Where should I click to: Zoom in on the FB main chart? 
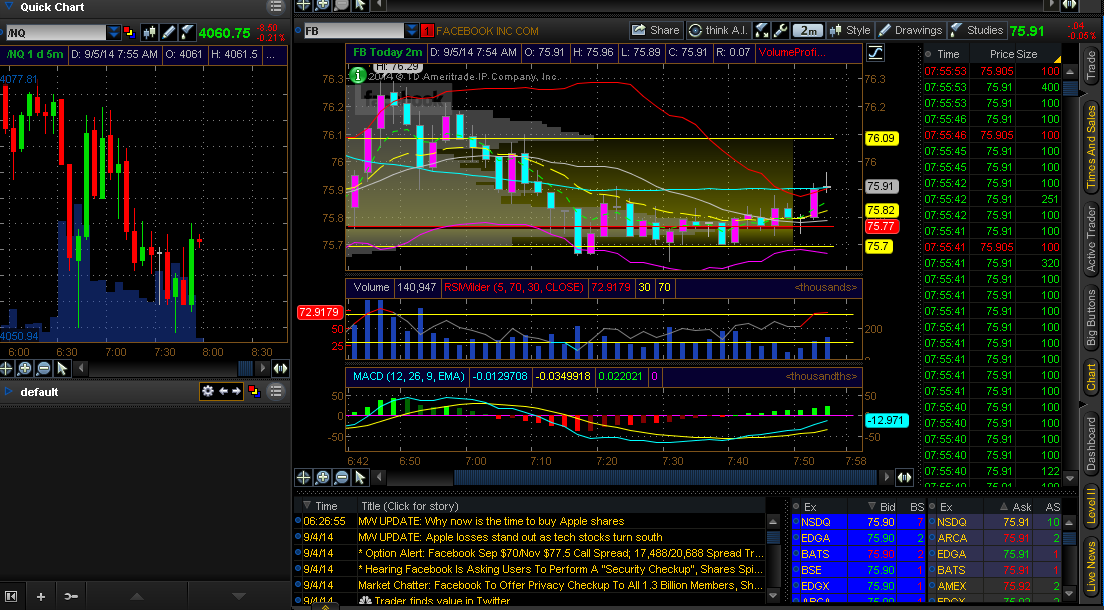tap(322, 477)
